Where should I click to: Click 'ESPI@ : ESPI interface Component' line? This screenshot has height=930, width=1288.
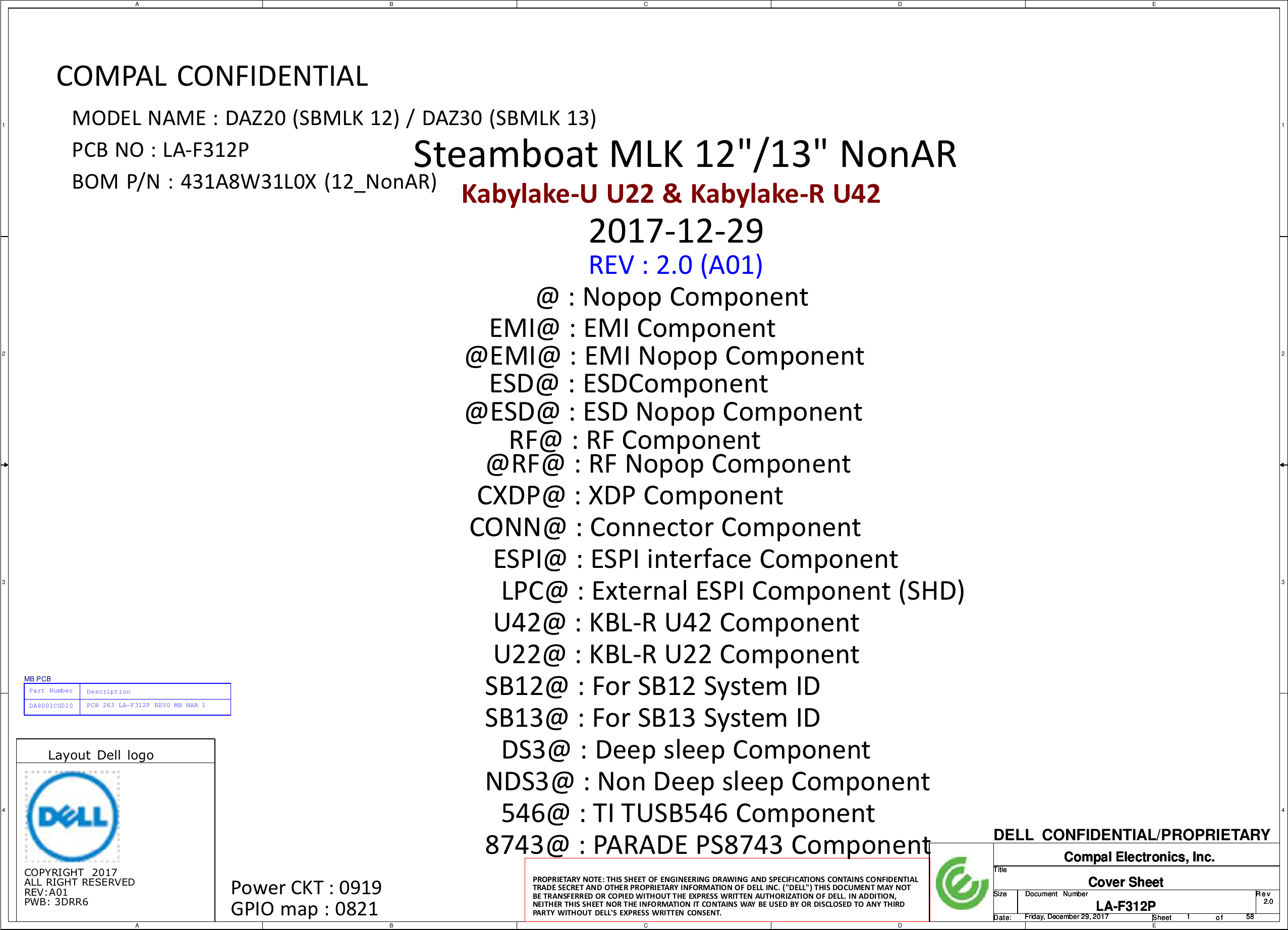pos(696,559)
